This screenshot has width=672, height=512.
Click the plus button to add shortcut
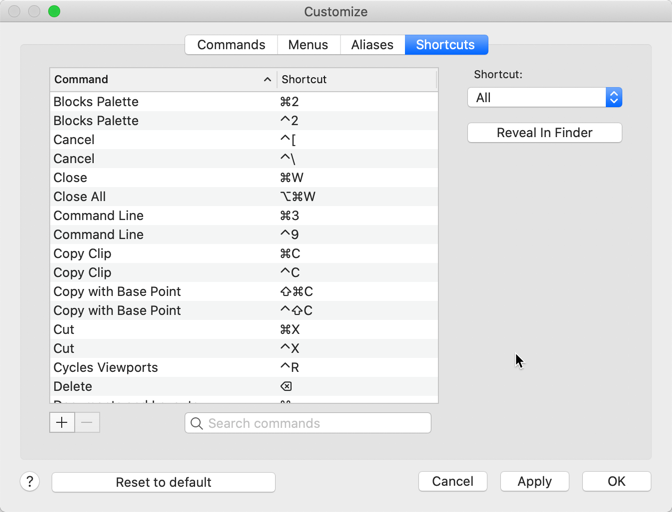[x=62, y=422]
